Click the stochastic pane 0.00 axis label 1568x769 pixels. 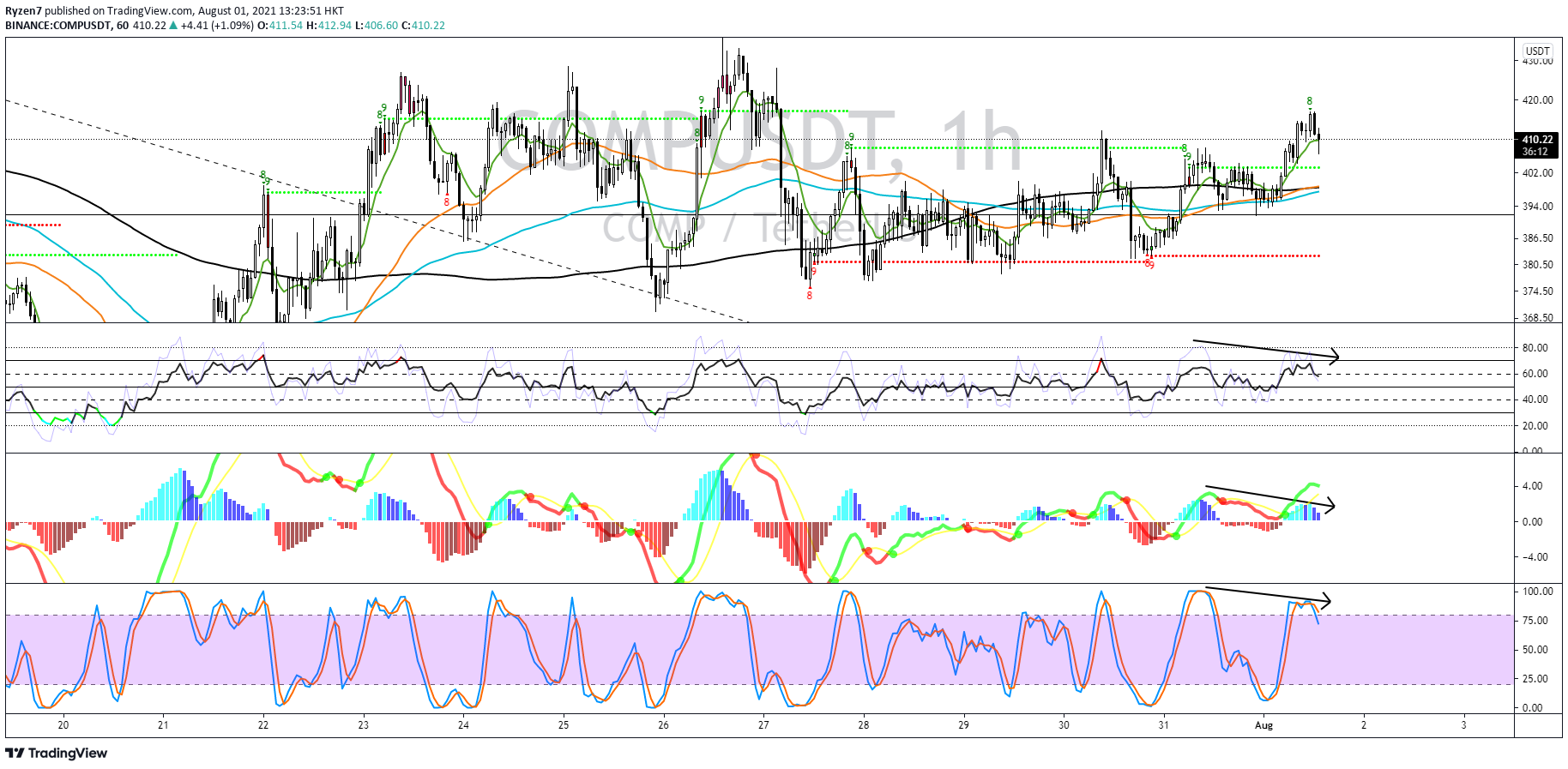(x=1532, y=707)
